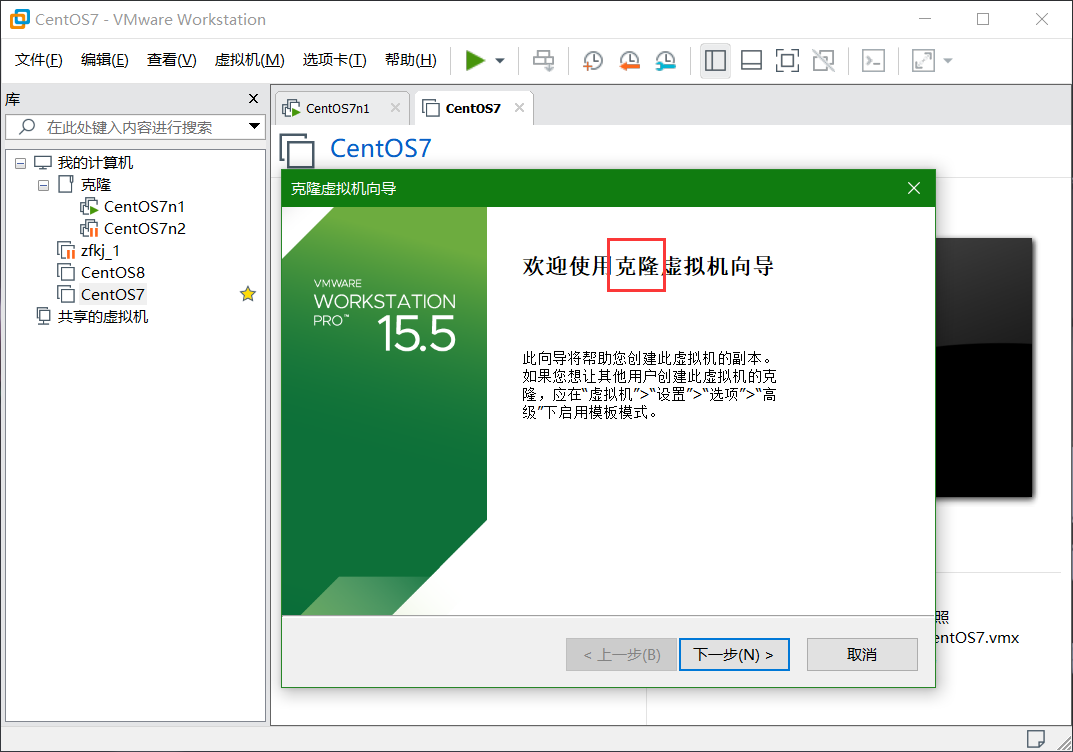The width and height of the screenshot is (1073, 752).
Task: Open the library search dropdown arrow
Action: (x=255, y=127)
